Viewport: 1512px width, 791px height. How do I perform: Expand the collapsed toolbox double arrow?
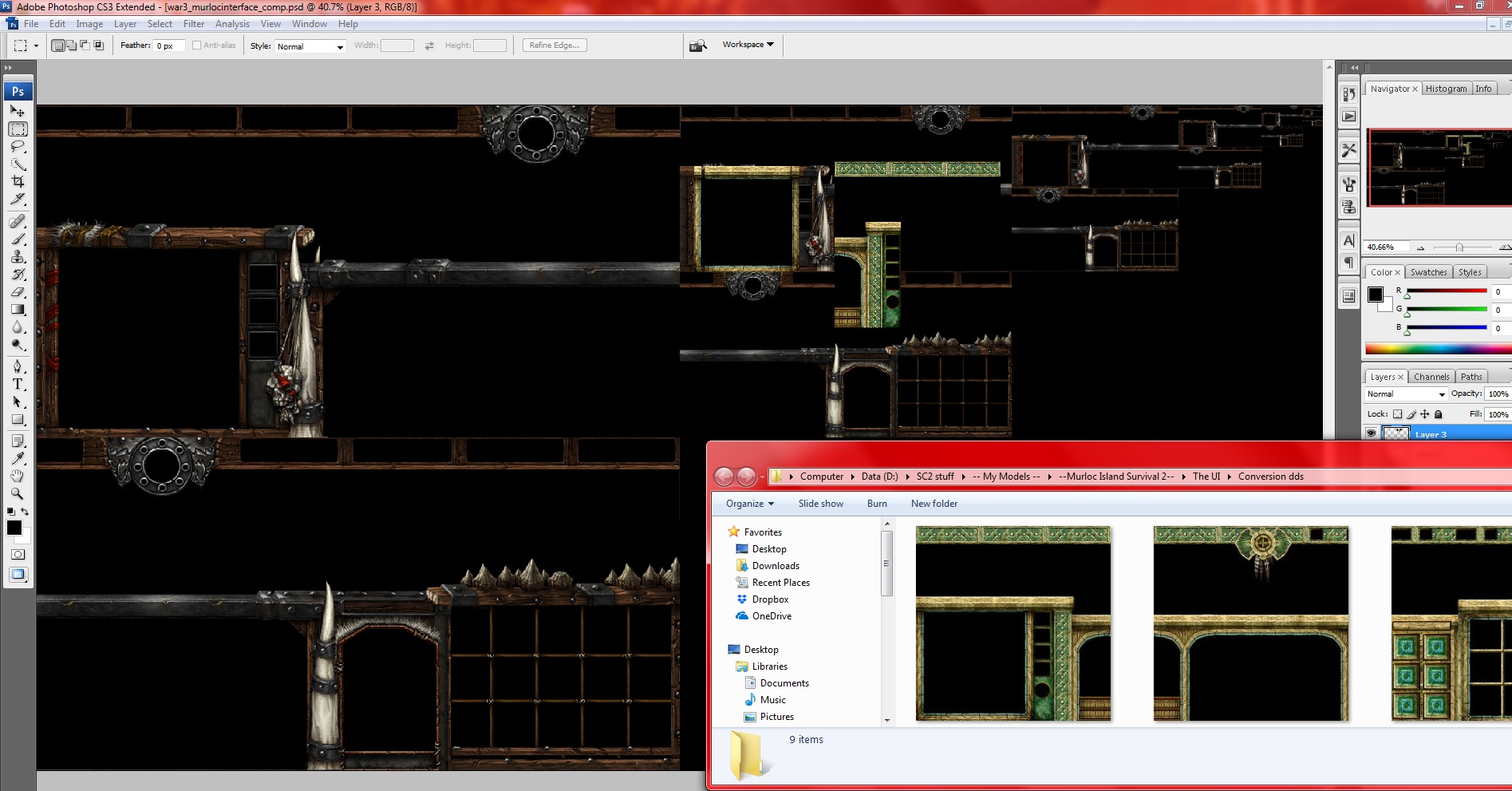(x=9, y=68)
